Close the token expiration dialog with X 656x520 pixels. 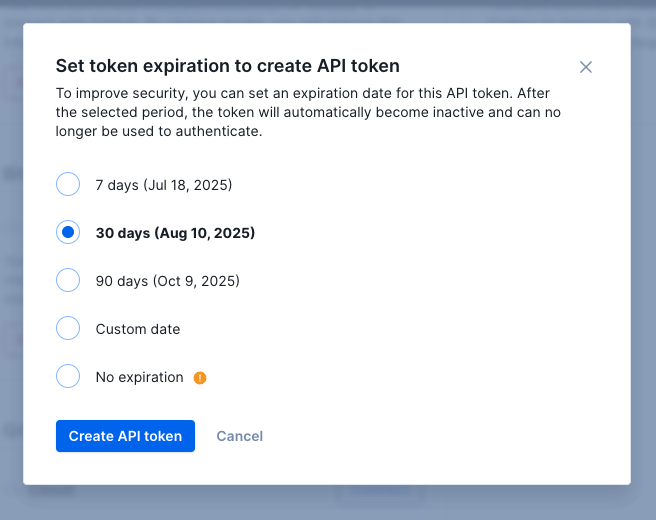pos(585,67)
